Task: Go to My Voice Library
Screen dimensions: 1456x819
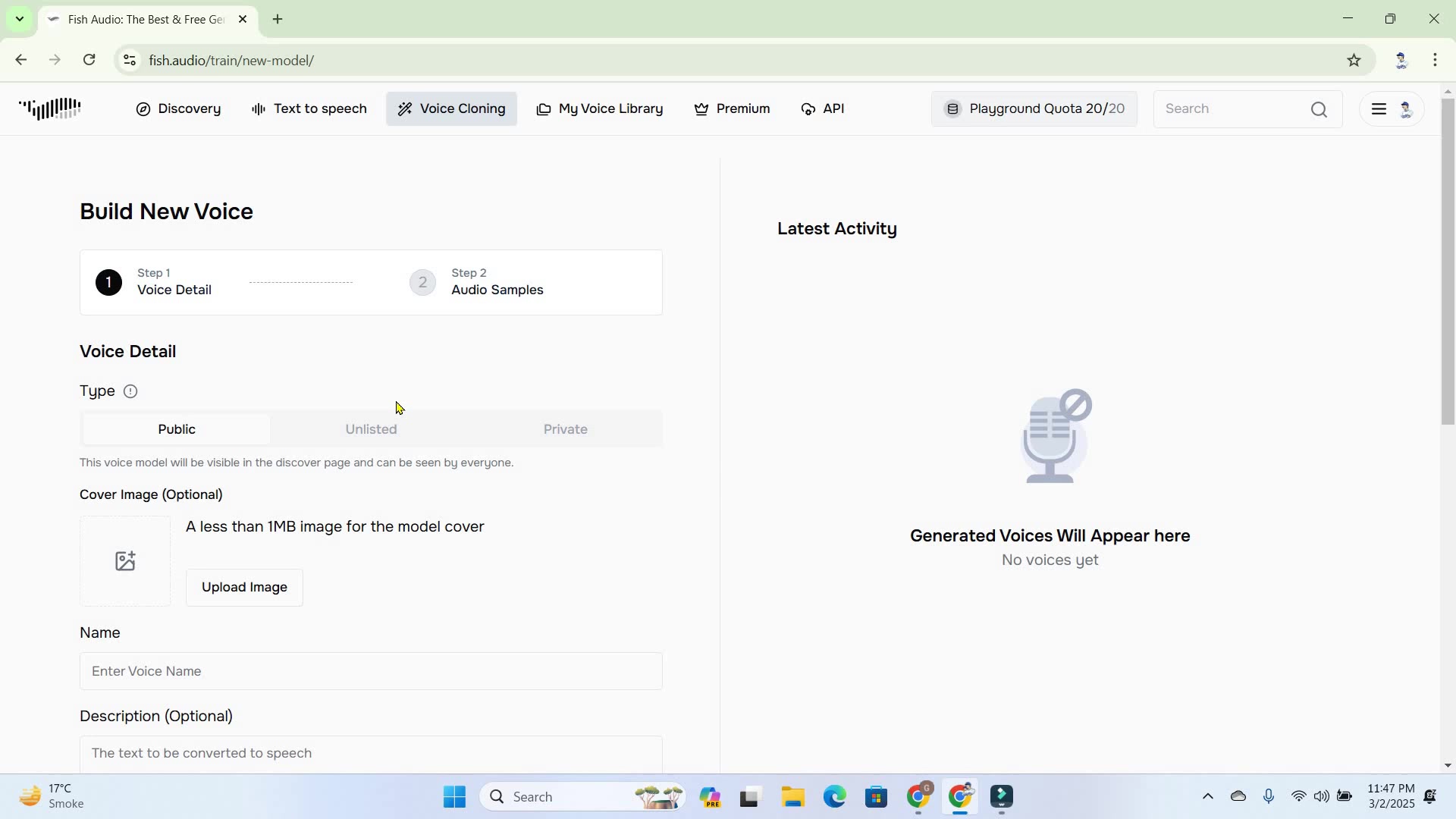Action: tap(600, 109)
